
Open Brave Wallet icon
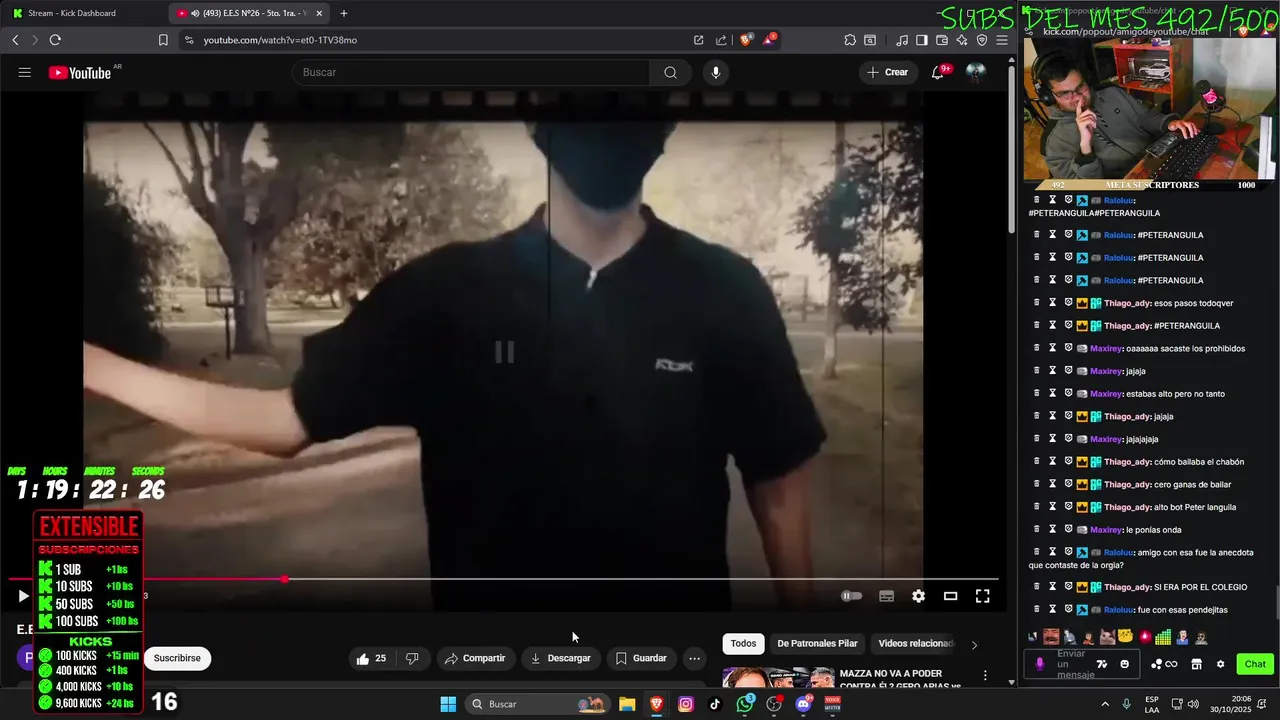click(x=942, y=40)
